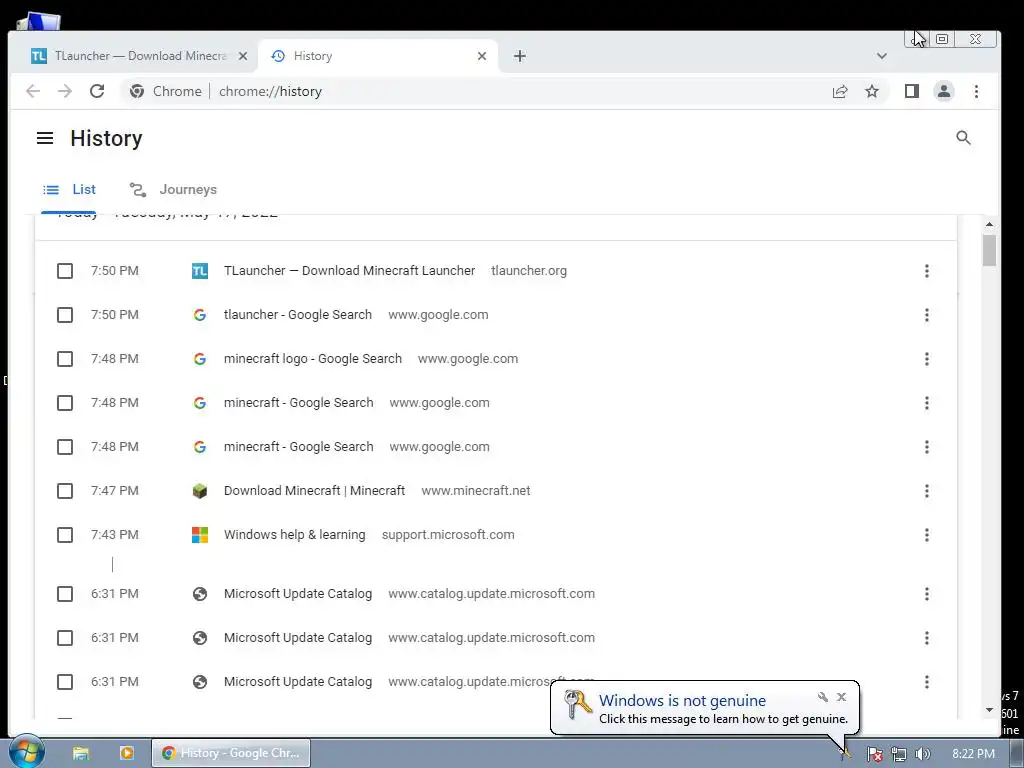Viewport: 1024px width, 768px height.
Task: Select the History browser tab
Action: (x=379, y=56)
